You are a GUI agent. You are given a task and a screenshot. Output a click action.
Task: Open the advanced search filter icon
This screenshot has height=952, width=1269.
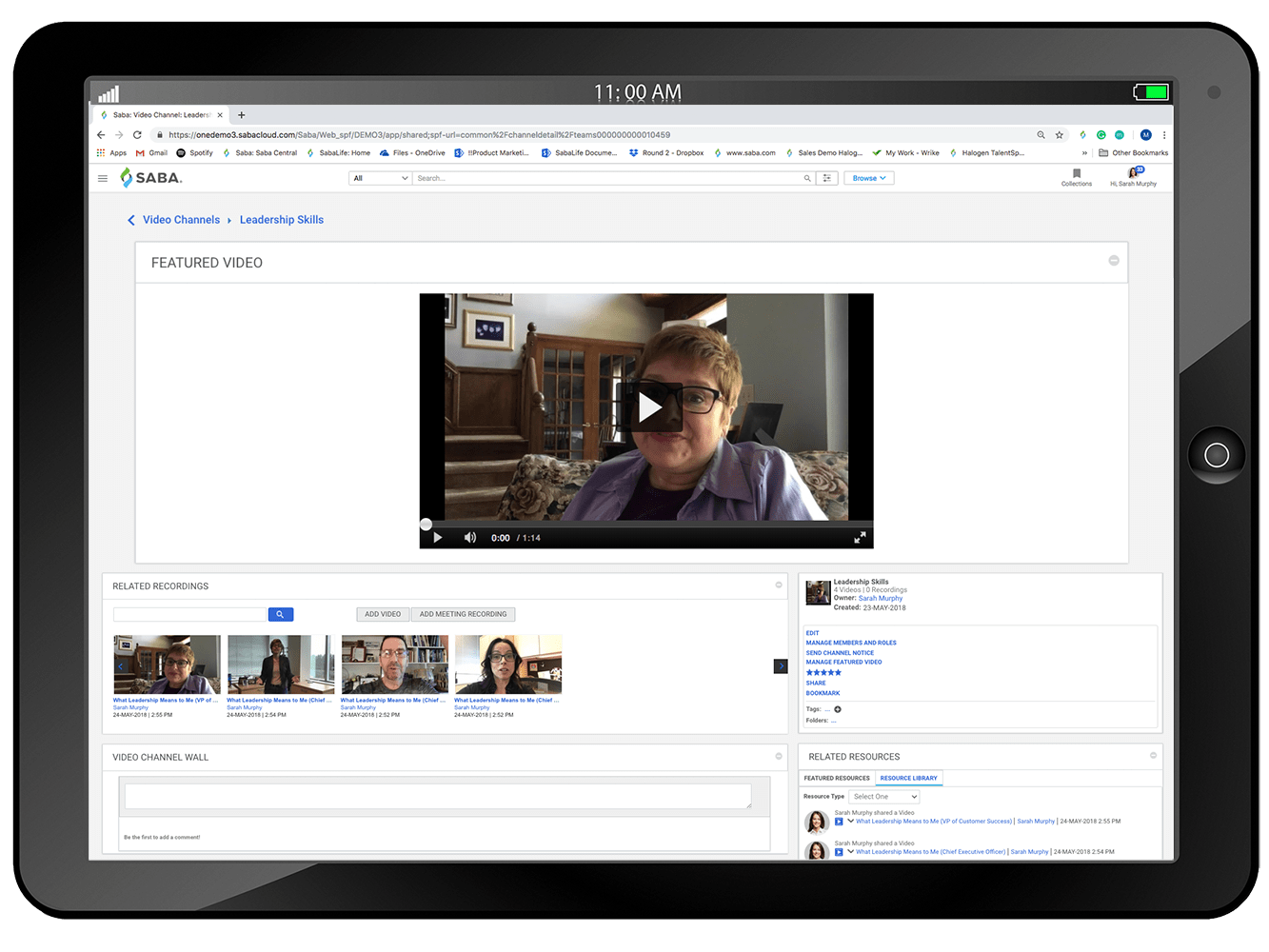[827, 178]
